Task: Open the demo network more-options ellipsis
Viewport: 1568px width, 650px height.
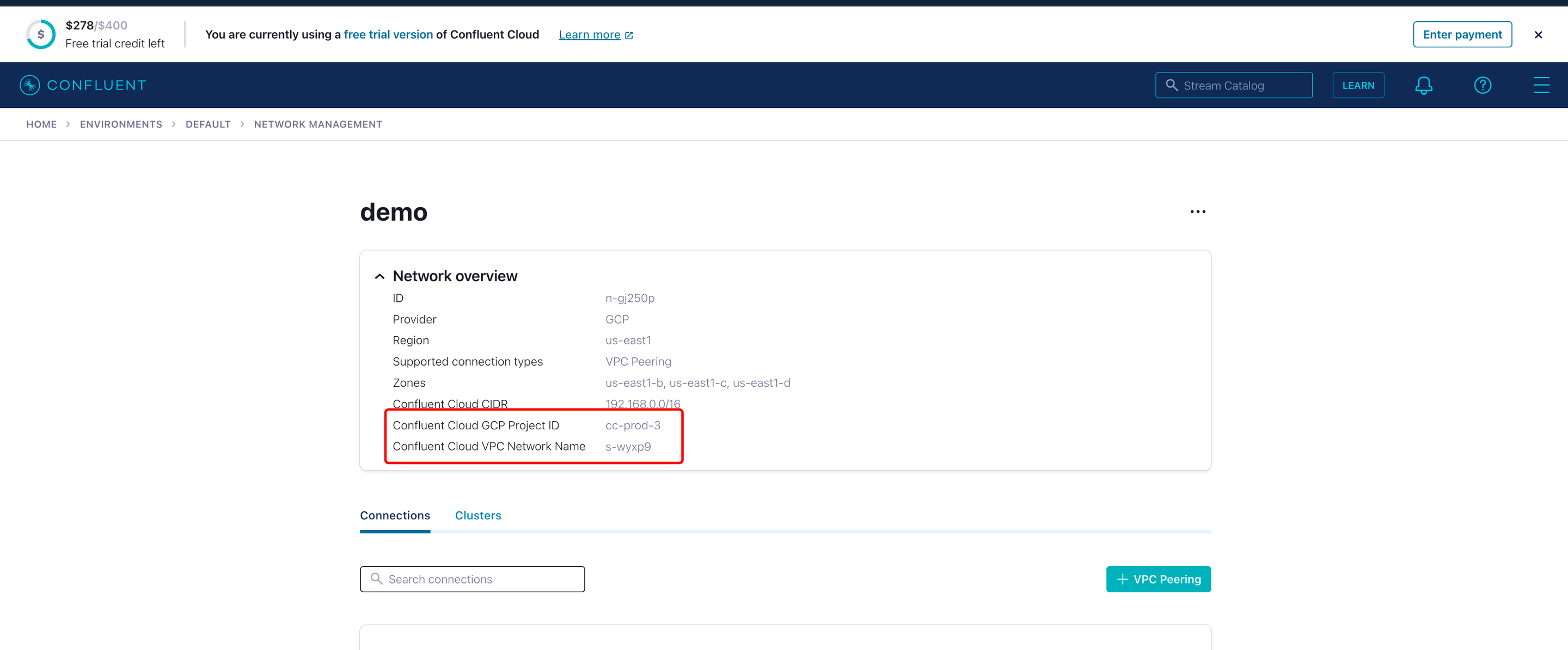Action: point(1197,212)
